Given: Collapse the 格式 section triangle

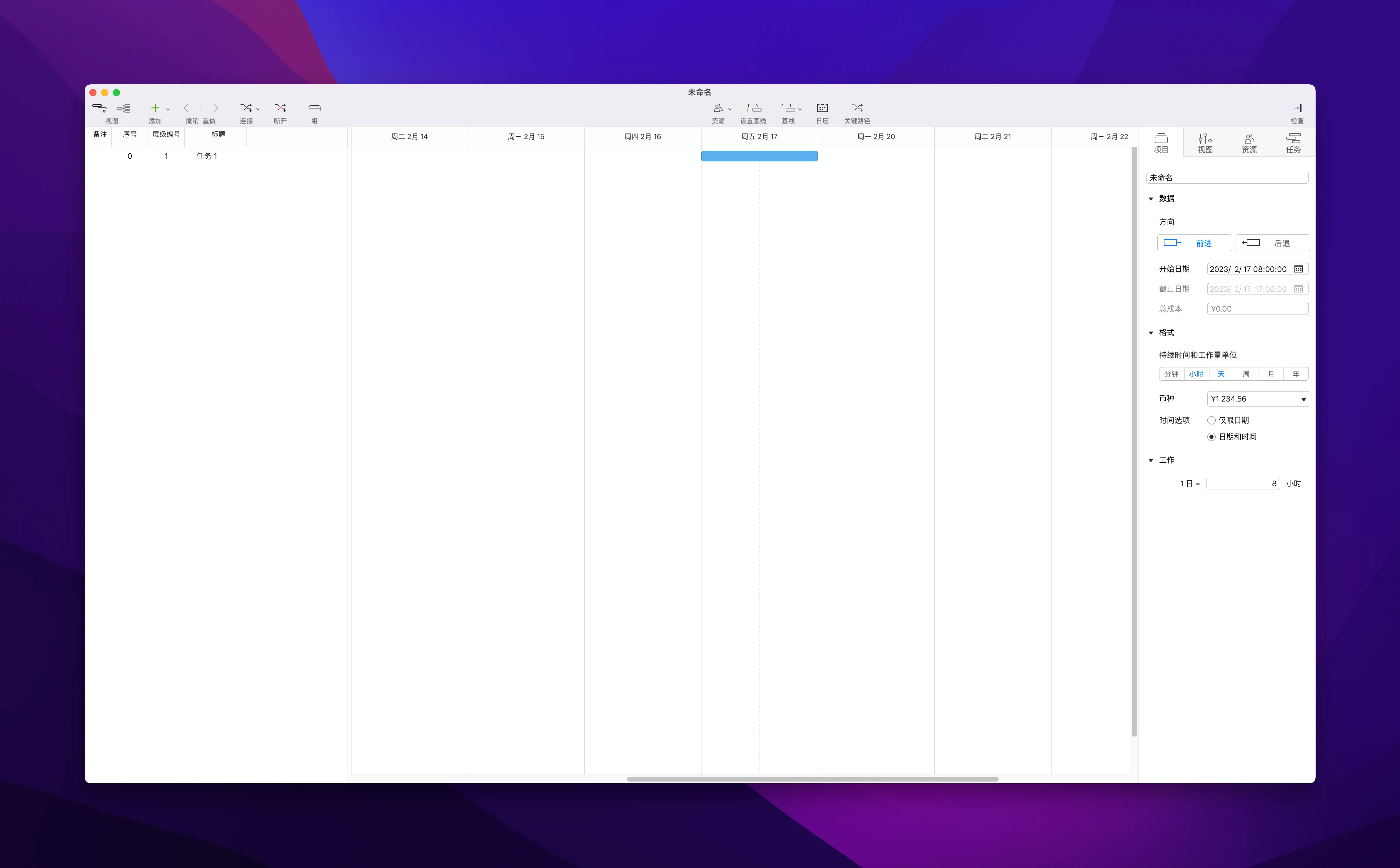Looking at the screenshot, I should click(x=1151, y=332).
